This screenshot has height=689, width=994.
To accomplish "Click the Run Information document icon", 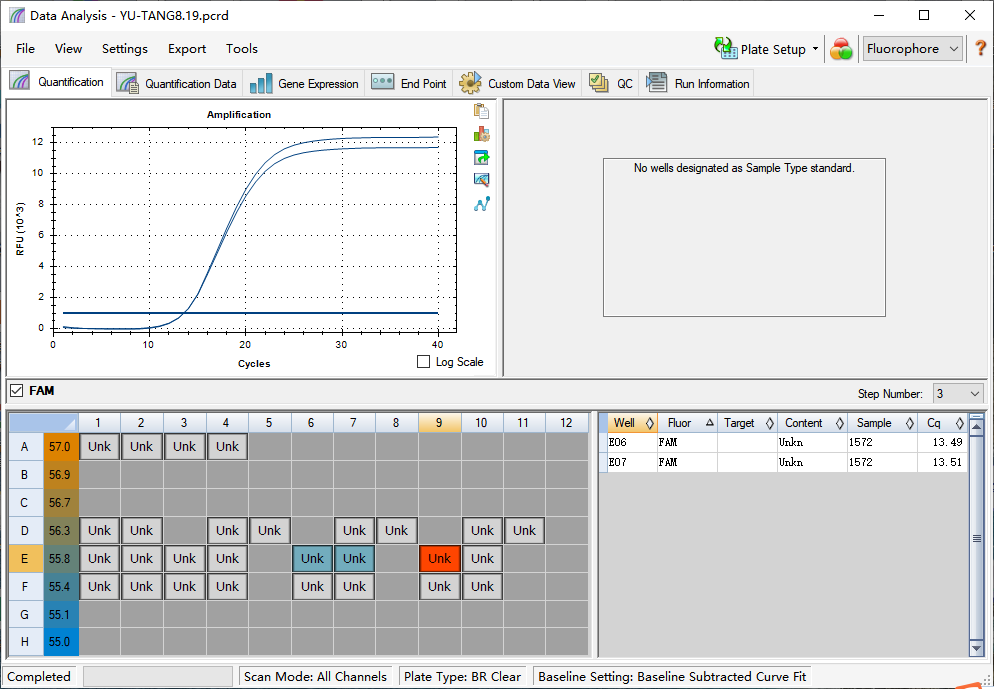I will [656, 82].
